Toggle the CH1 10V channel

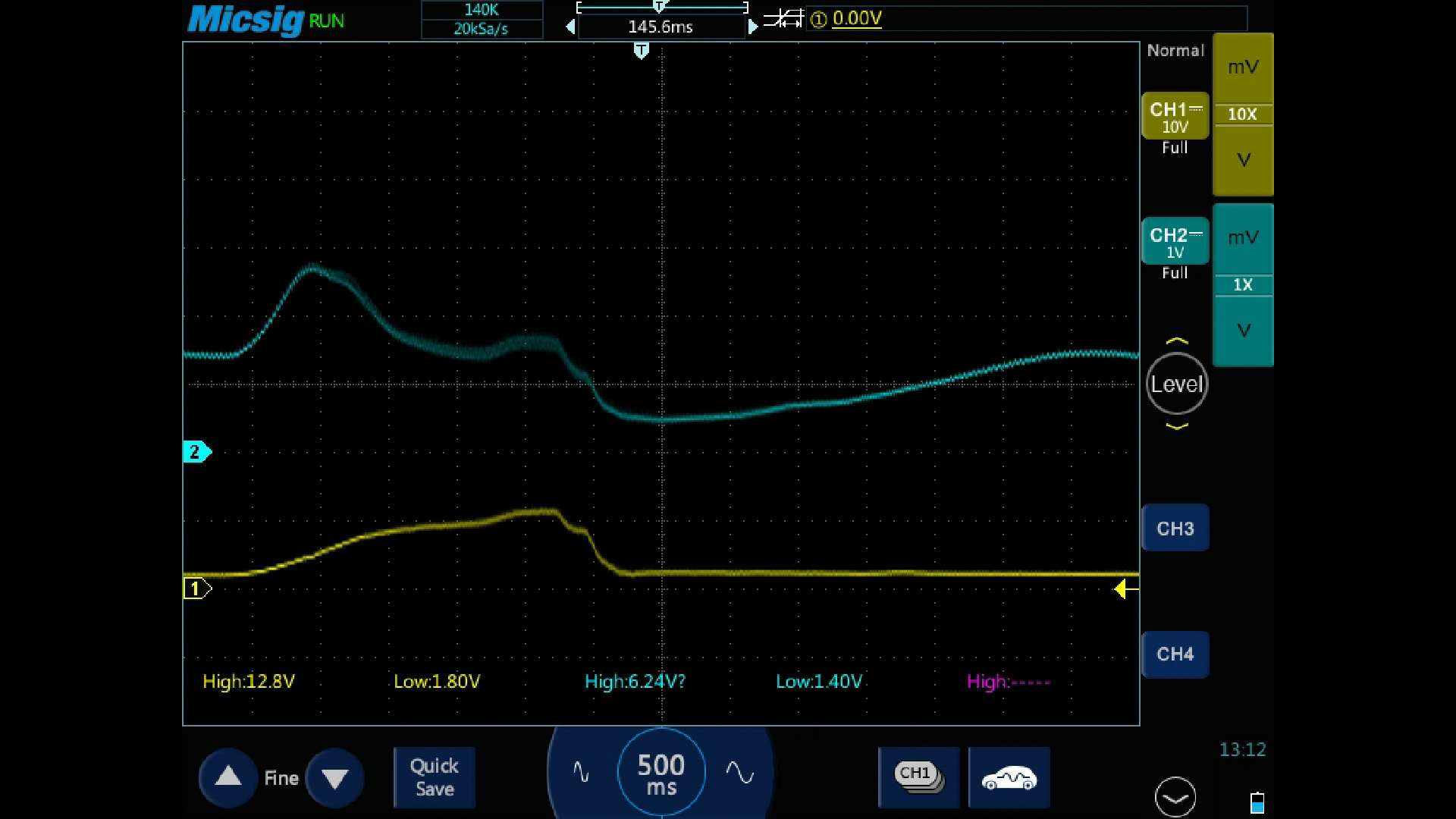point(1175,117)
